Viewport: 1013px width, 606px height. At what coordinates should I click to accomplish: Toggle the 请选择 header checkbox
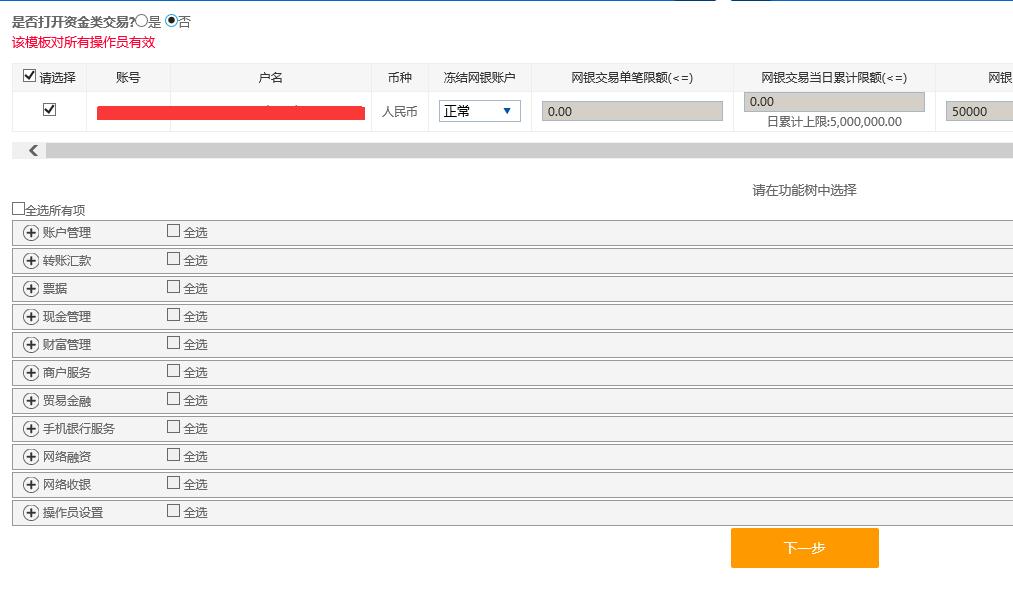point(29,77)
